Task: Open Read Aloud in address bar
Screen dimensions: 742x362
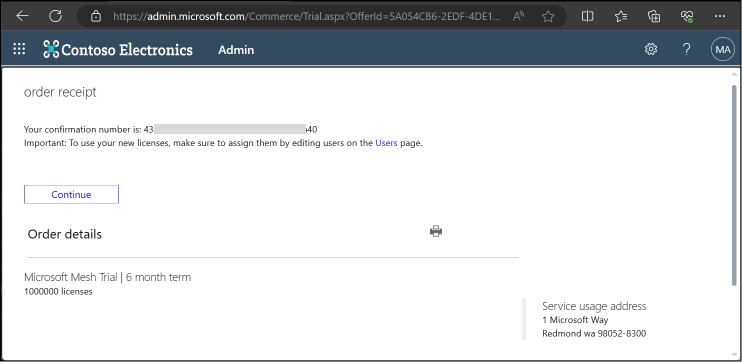Action: point(519,17)
